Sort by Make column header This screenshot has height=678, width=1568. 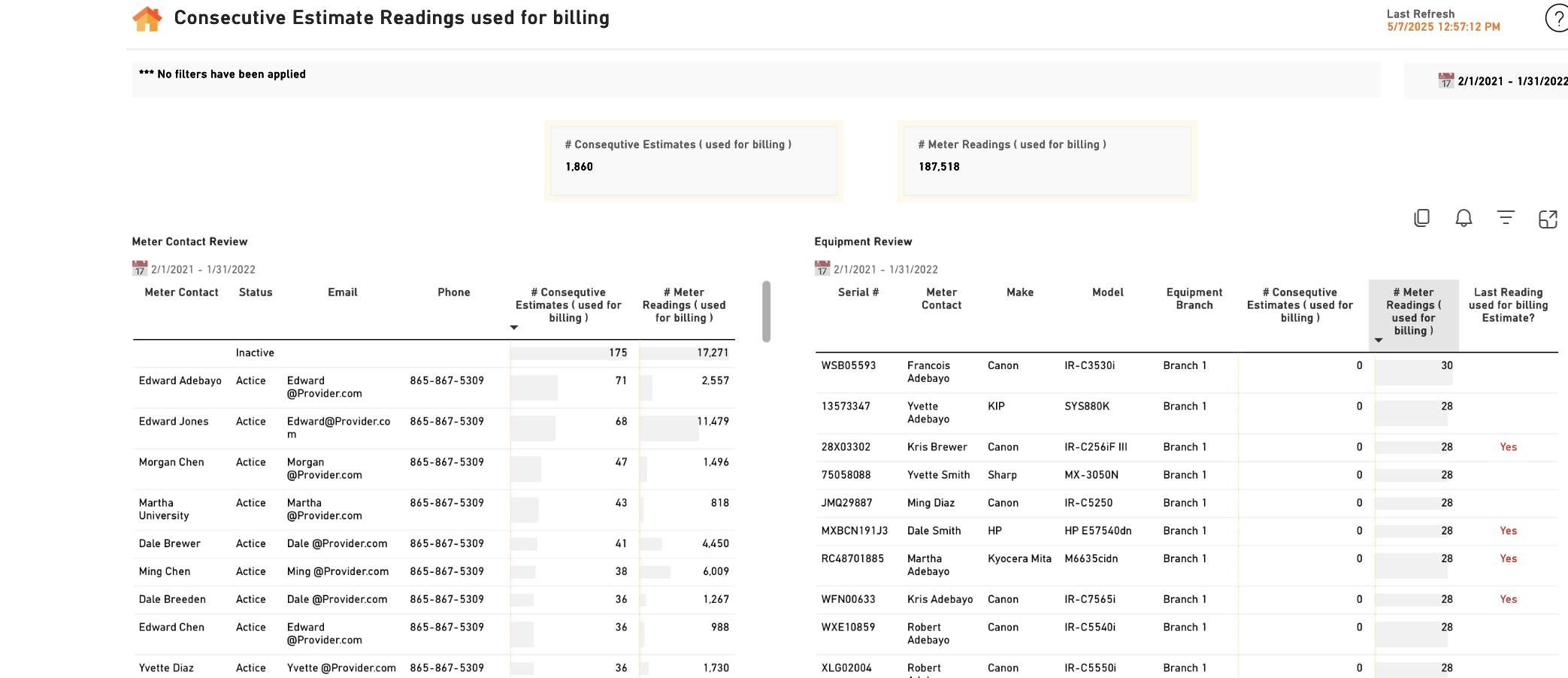(1020, 292)
